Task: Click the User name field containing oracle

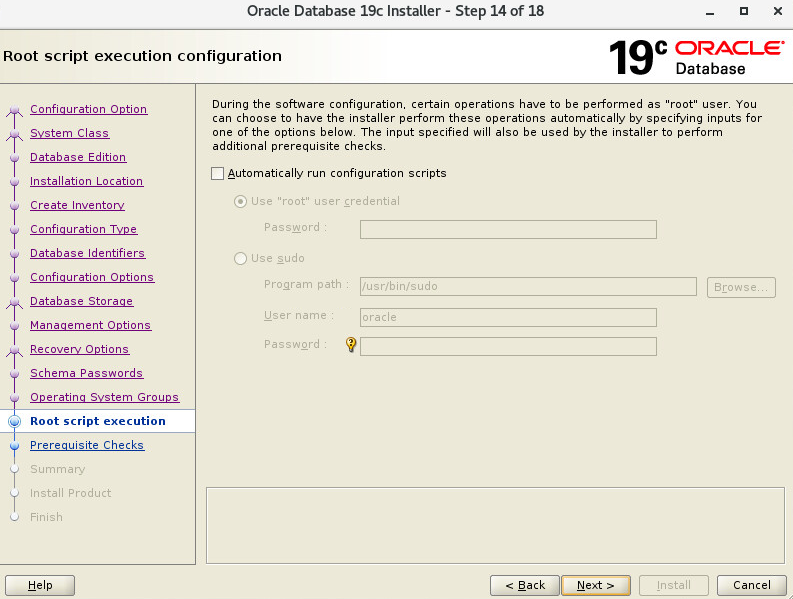Action: [x=508, y=317]
